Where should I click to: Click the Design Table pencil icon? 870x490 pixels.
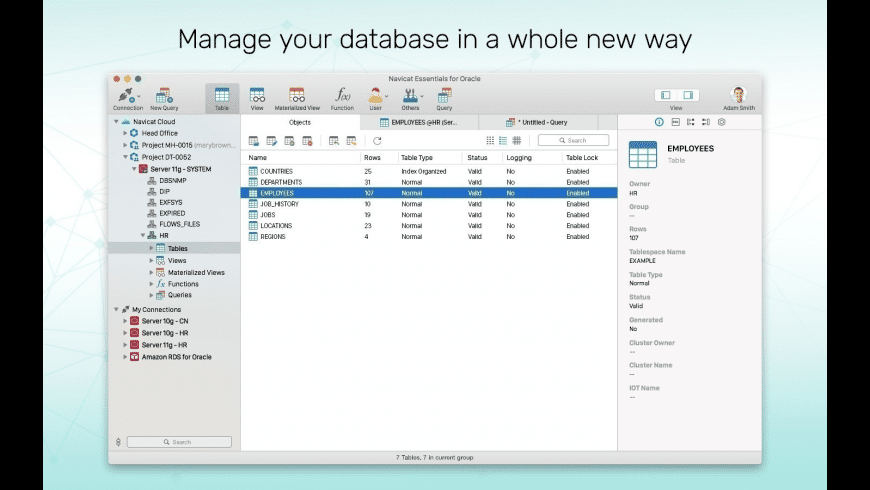[x=271, y=141]
